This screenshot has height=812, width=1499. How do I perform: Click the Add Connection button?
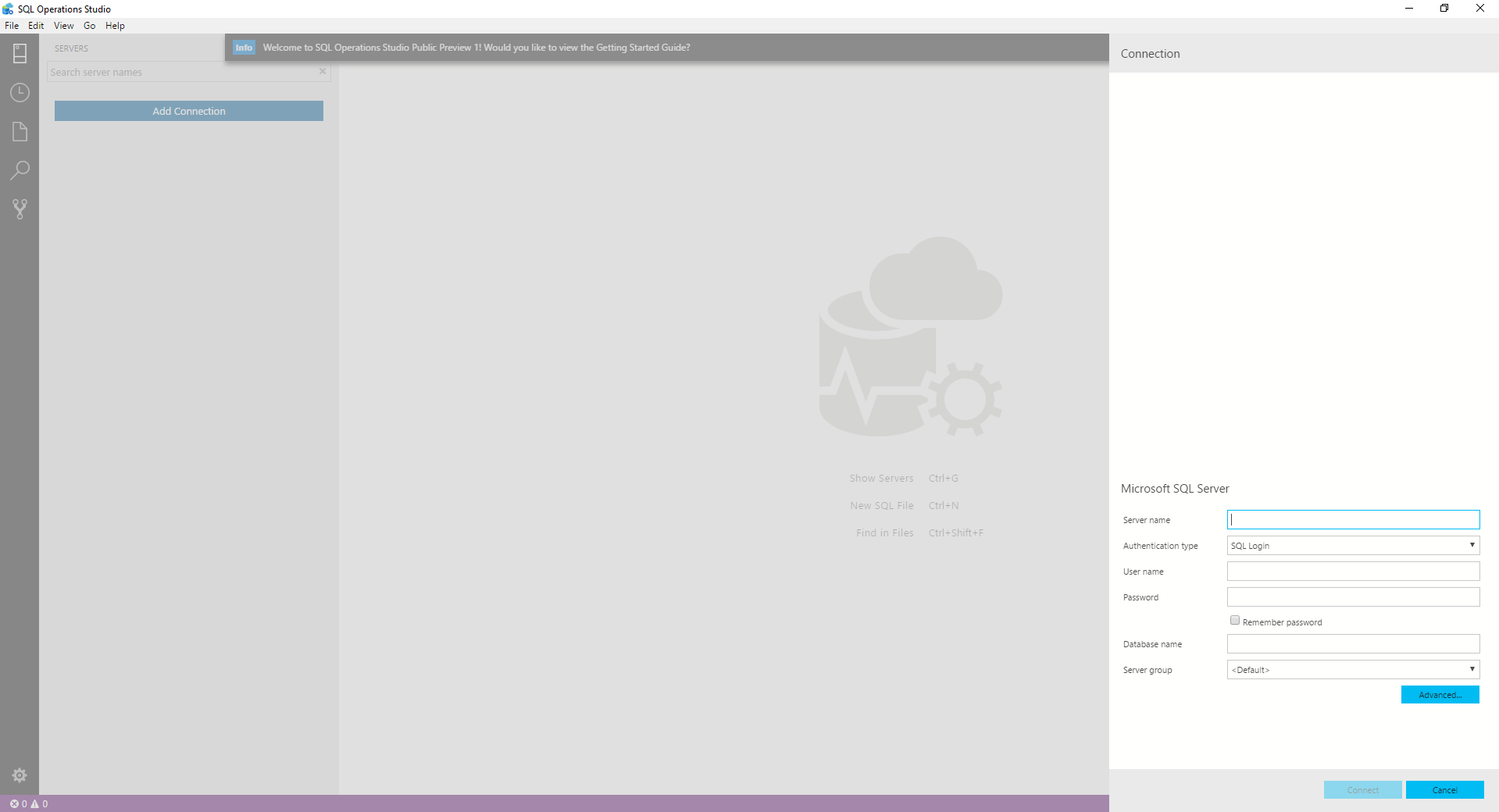coord(189,111)
